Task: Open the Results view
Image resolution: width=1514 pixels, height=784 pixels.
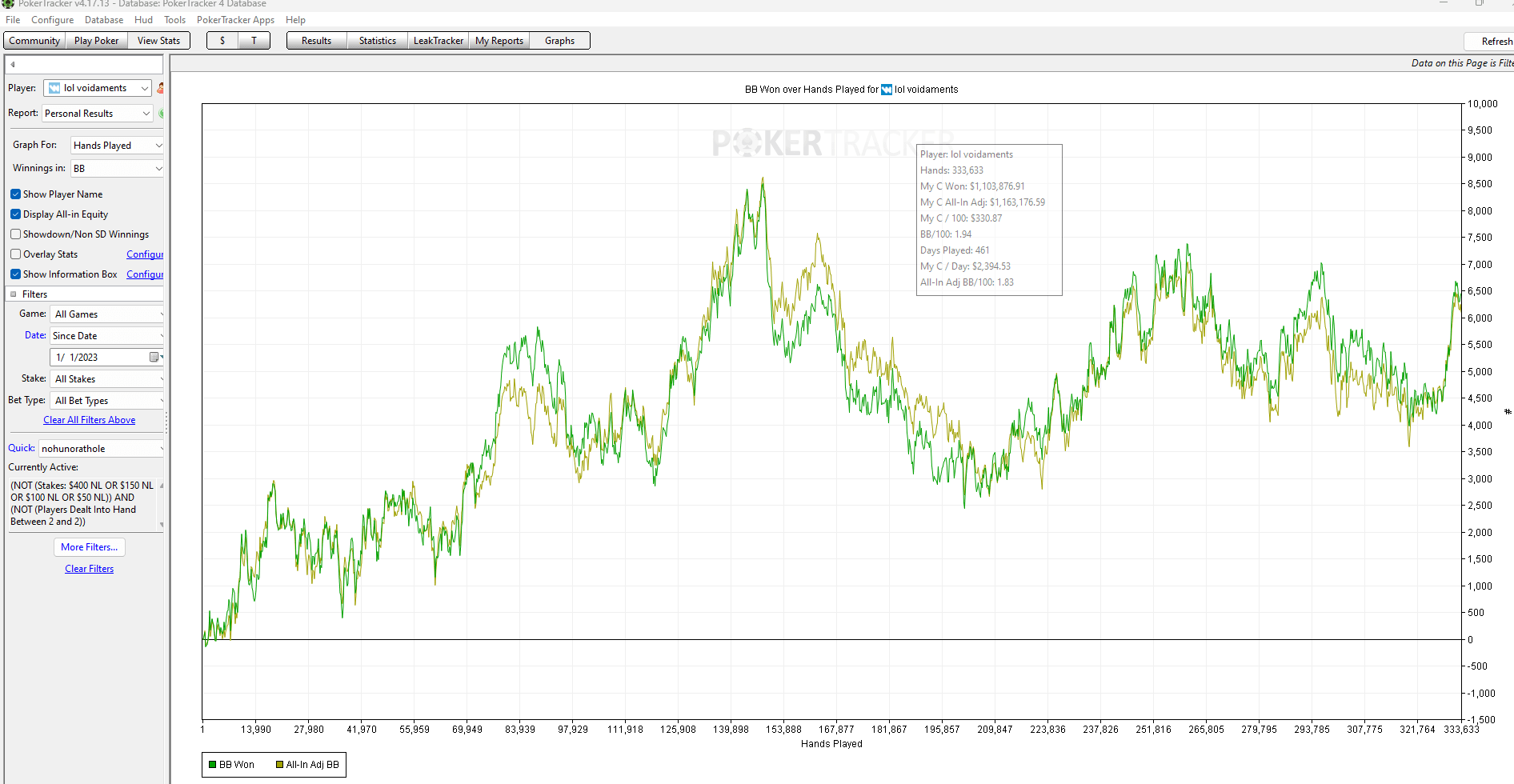Action: [317, 41]
